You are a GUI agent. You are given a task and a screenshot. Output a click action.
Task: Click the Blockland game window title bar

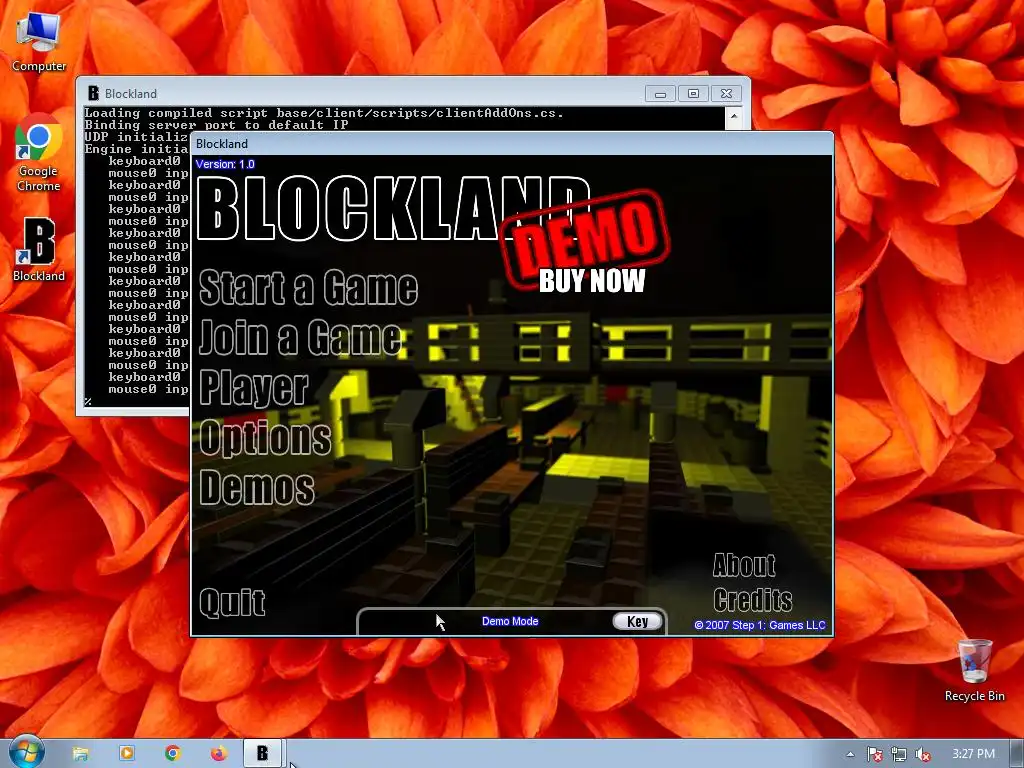512,144
